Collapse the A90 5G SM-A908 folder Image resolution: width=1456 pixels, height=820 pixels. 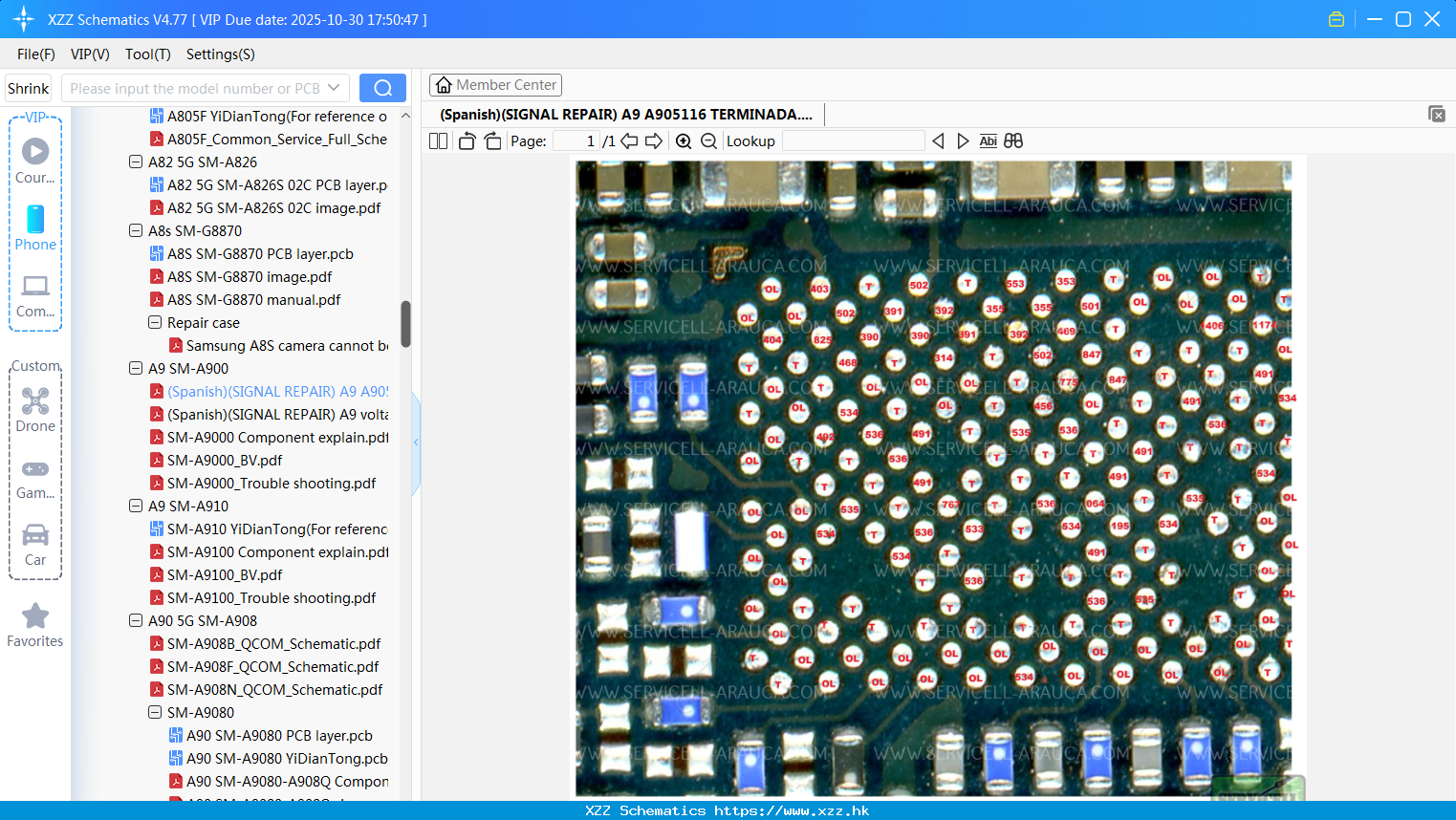point(136,621)
